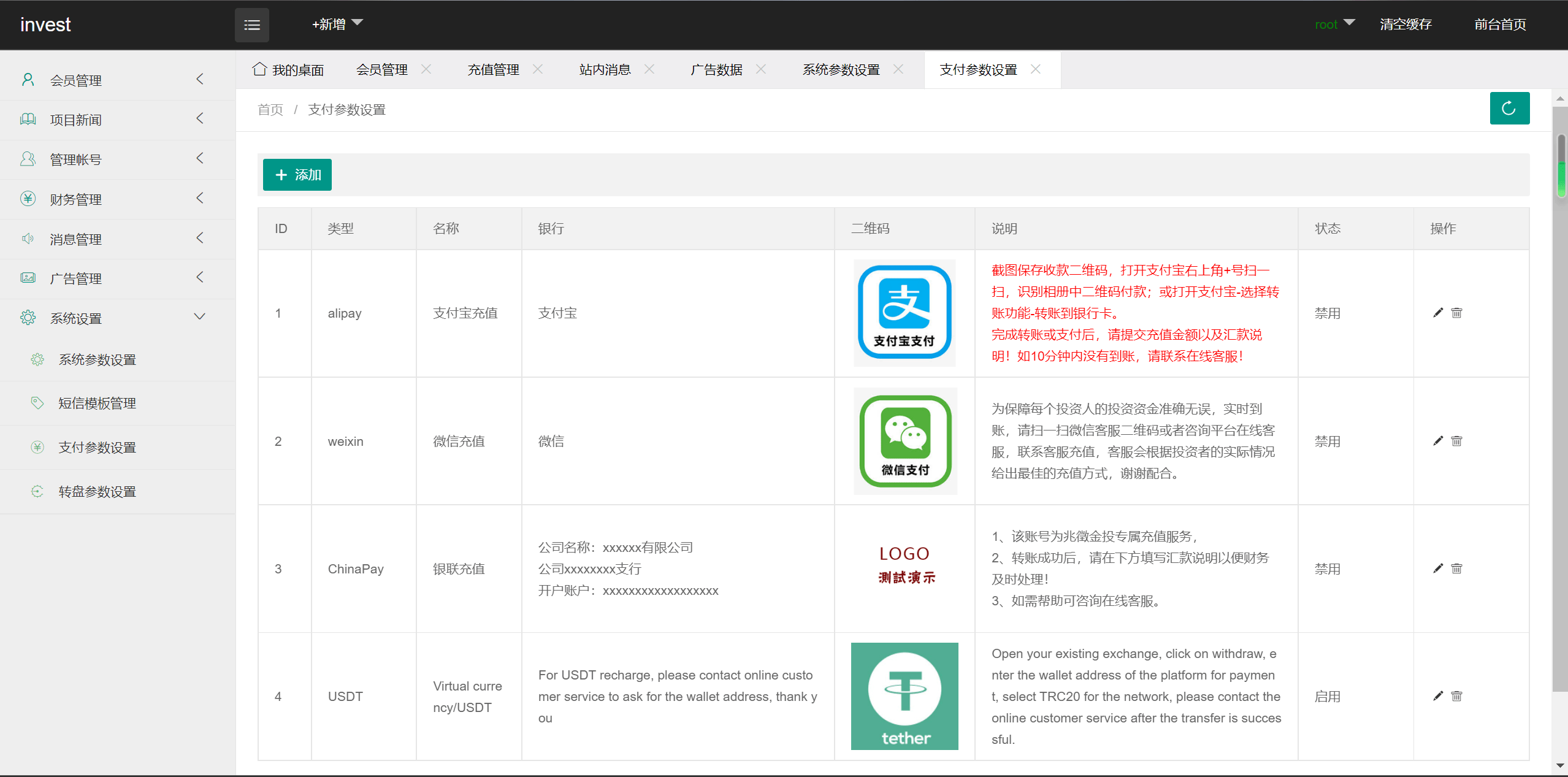
Task: Click the 支付参数设置 sidebar icon
Action: tap(37, 447)
